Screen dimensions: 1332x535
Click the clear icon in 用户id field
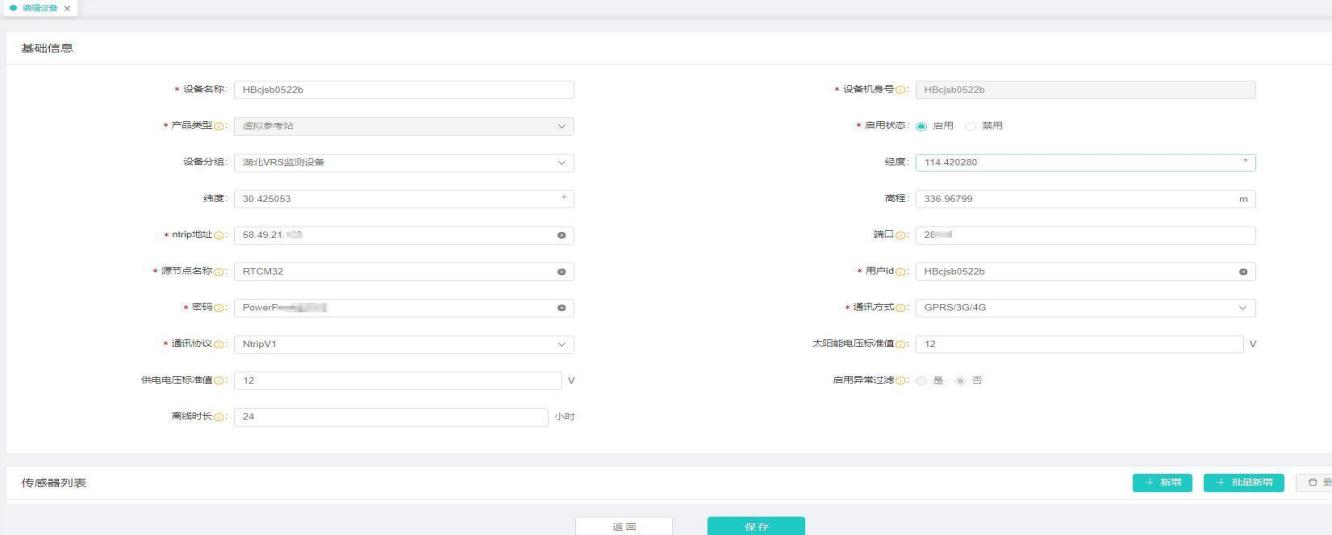1242,272
